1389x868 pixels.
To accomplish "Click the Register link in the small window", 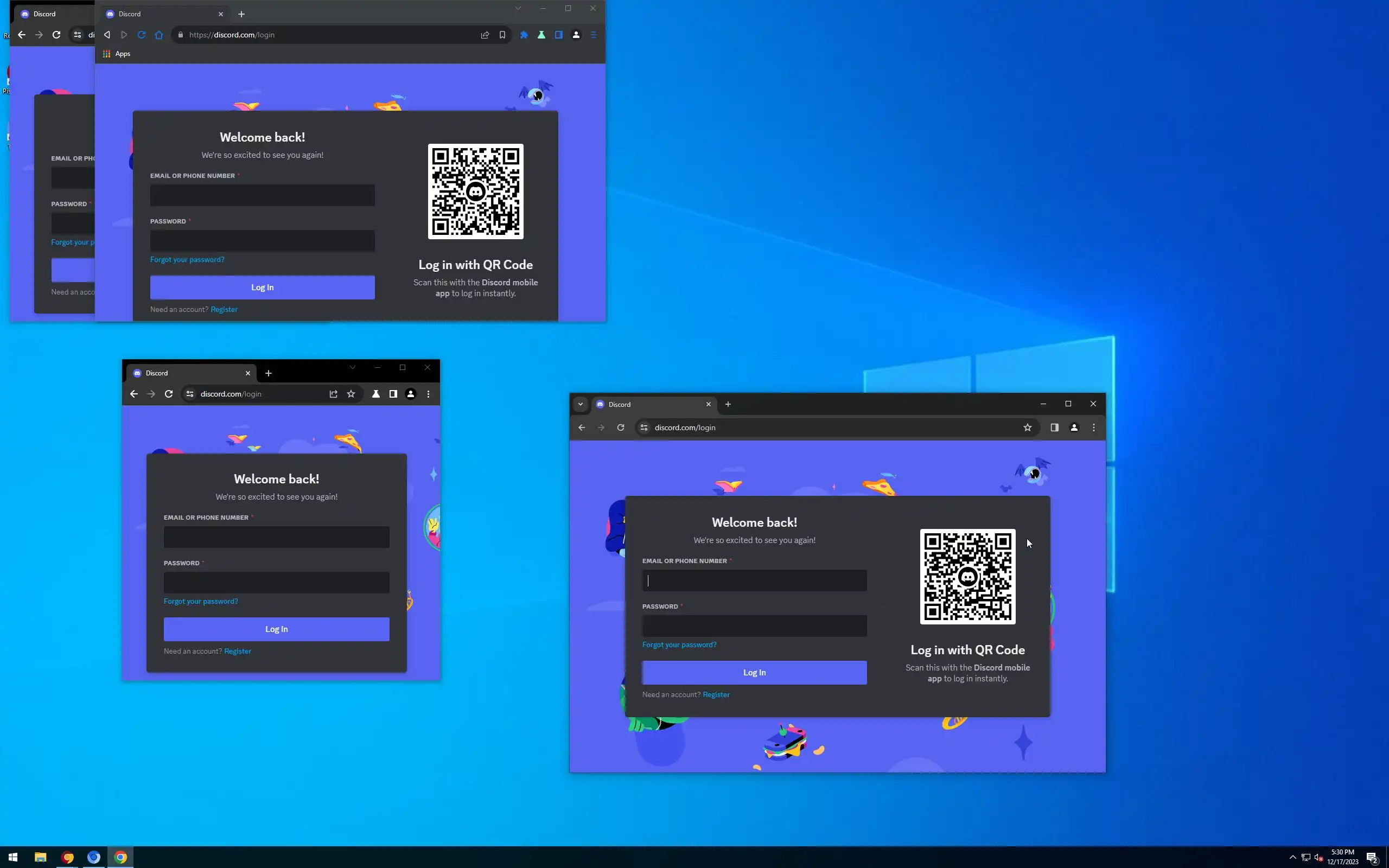I will coord(238,651).
